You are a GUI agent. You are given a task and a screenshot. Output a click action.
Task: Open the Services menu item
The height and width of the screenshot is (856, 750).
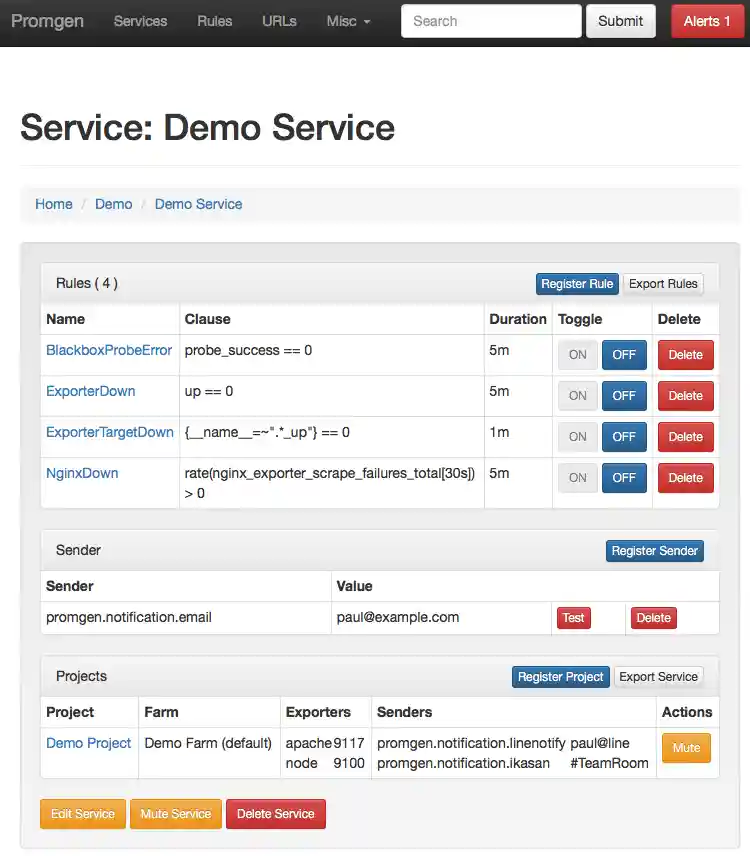pyautogui.click(x=140, y=21)
